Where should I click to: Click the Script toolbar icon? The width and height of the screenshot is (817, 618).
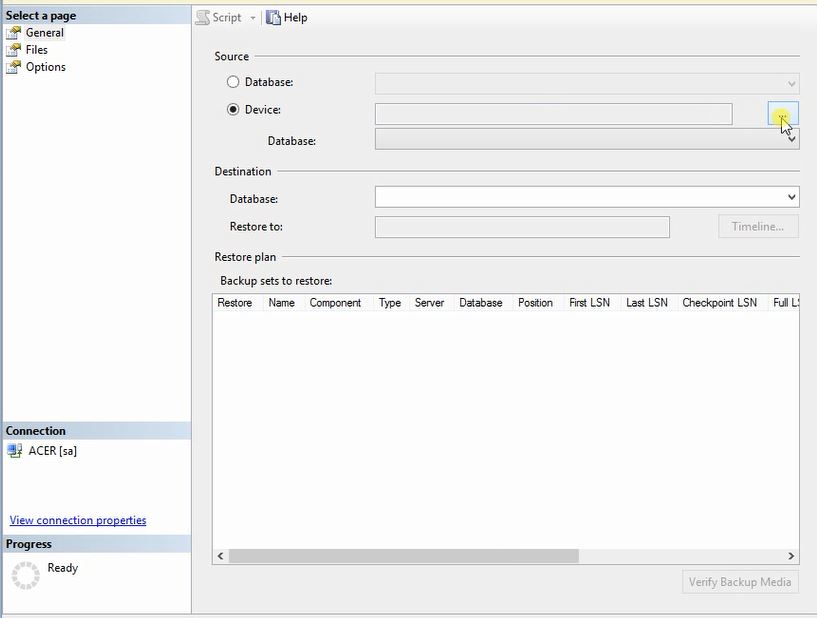(x=203, y=17)
